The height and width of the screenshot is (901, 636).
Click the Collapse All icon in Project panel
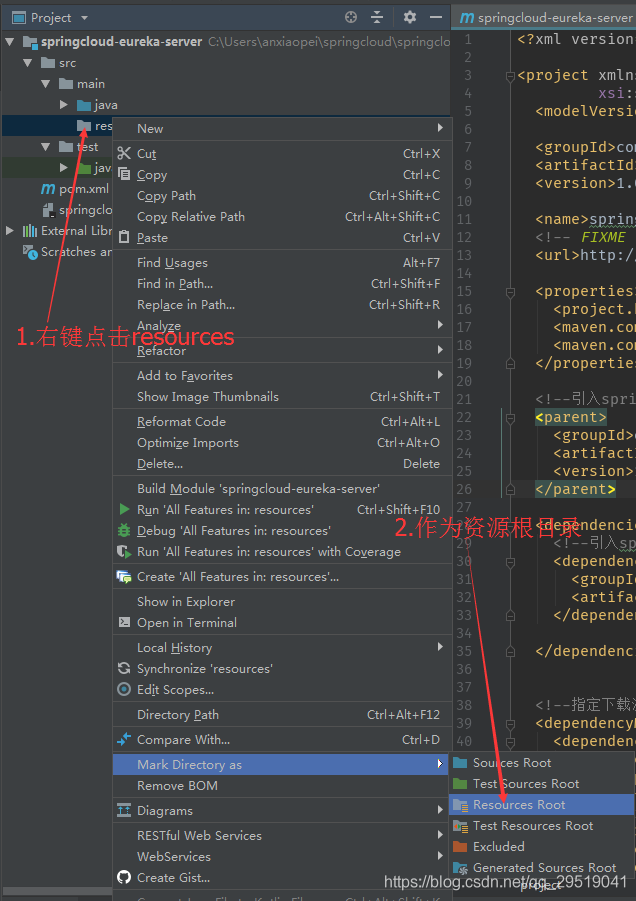pyautogui.click(x=377, y=17)
